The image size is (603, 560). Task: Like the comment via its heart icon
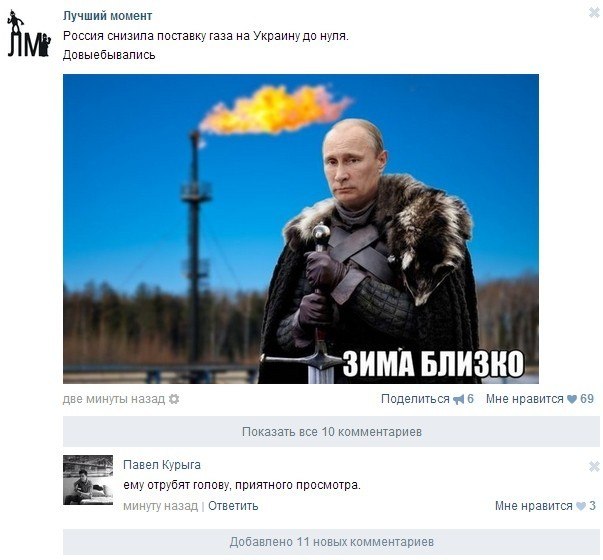[581, 506]
